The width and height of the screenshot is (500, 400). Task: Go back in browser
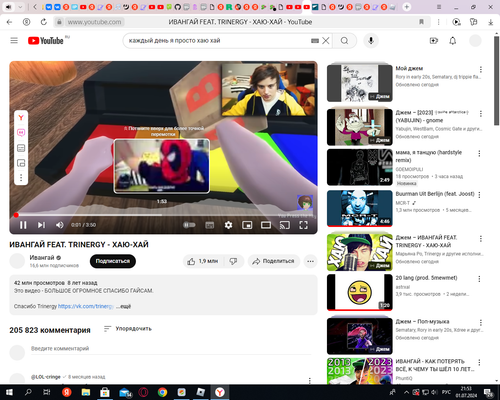(x=9, y=22)
